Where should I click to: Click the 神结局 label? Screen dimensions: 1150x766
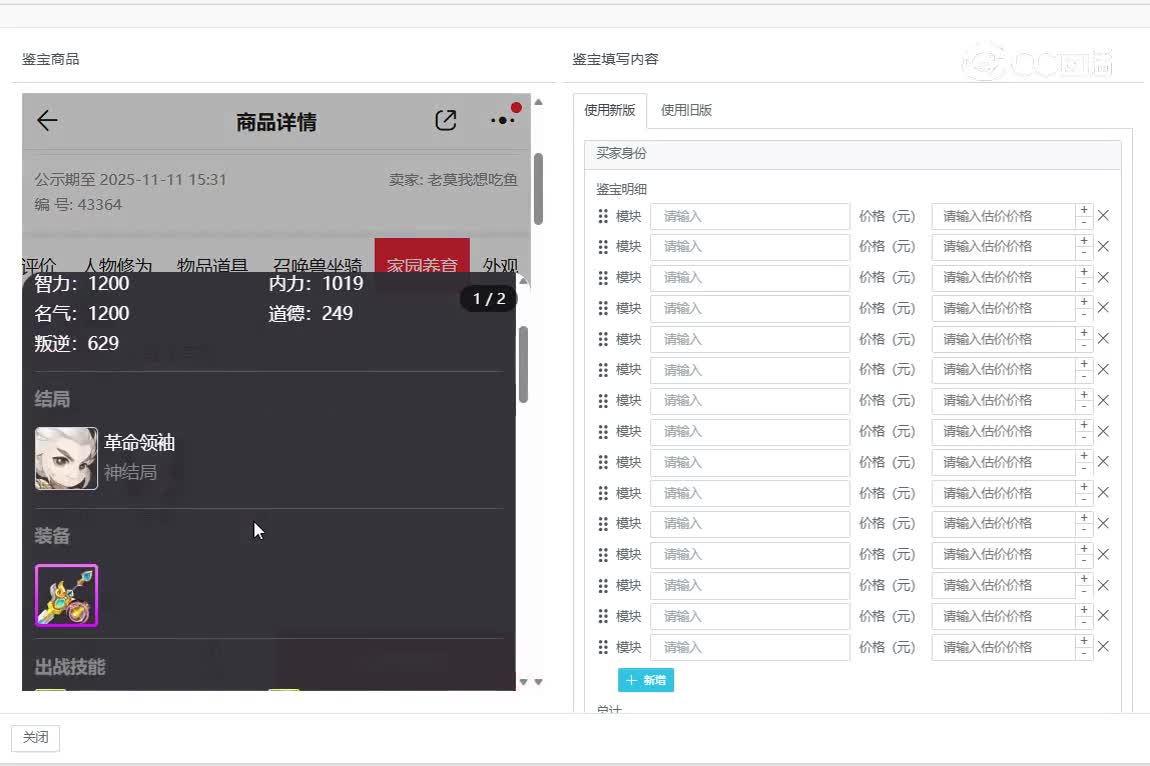131,473
